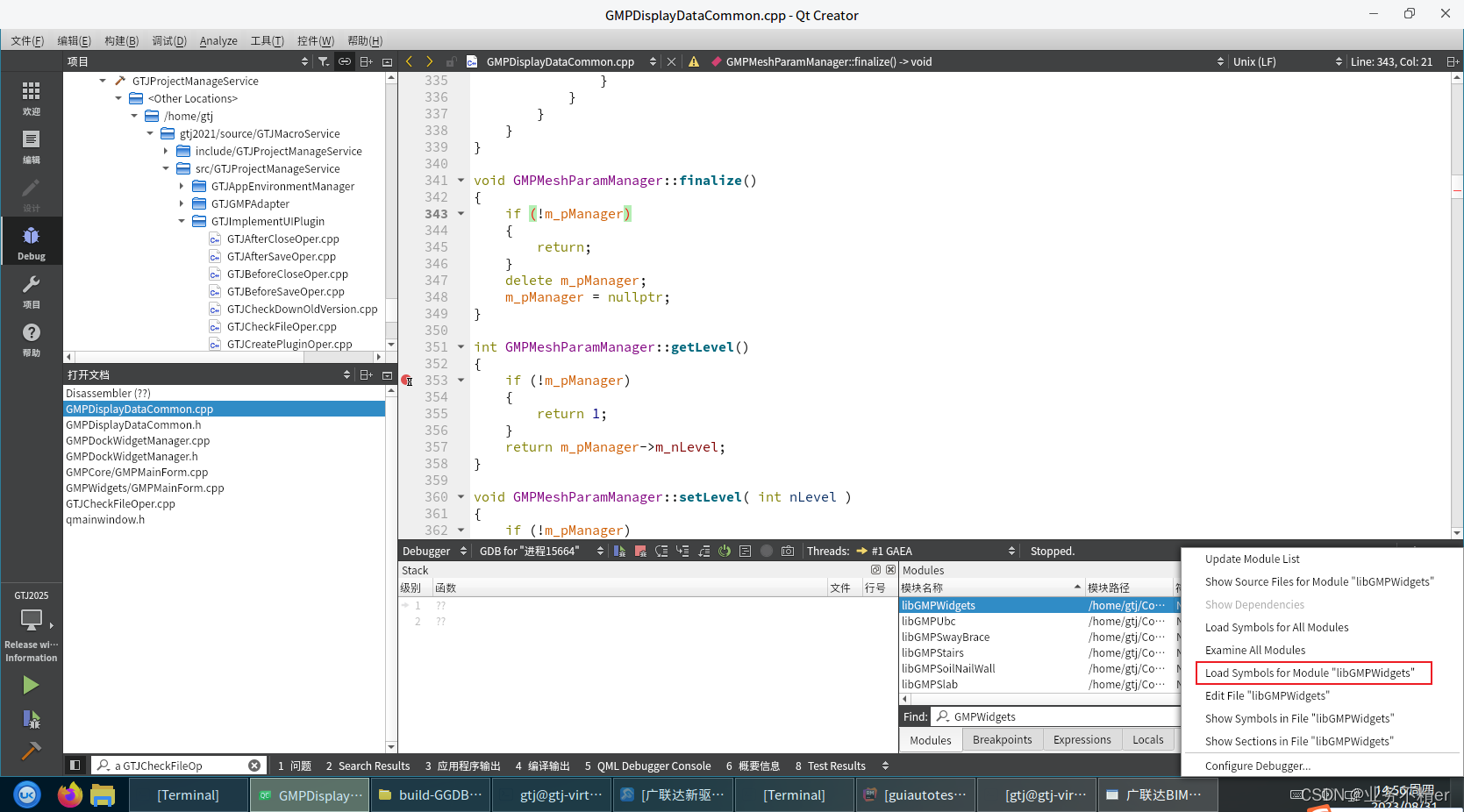This screenshot has width=1464, height=812.
Task: Go forward in editor navigation history
Action: [429, 61]
